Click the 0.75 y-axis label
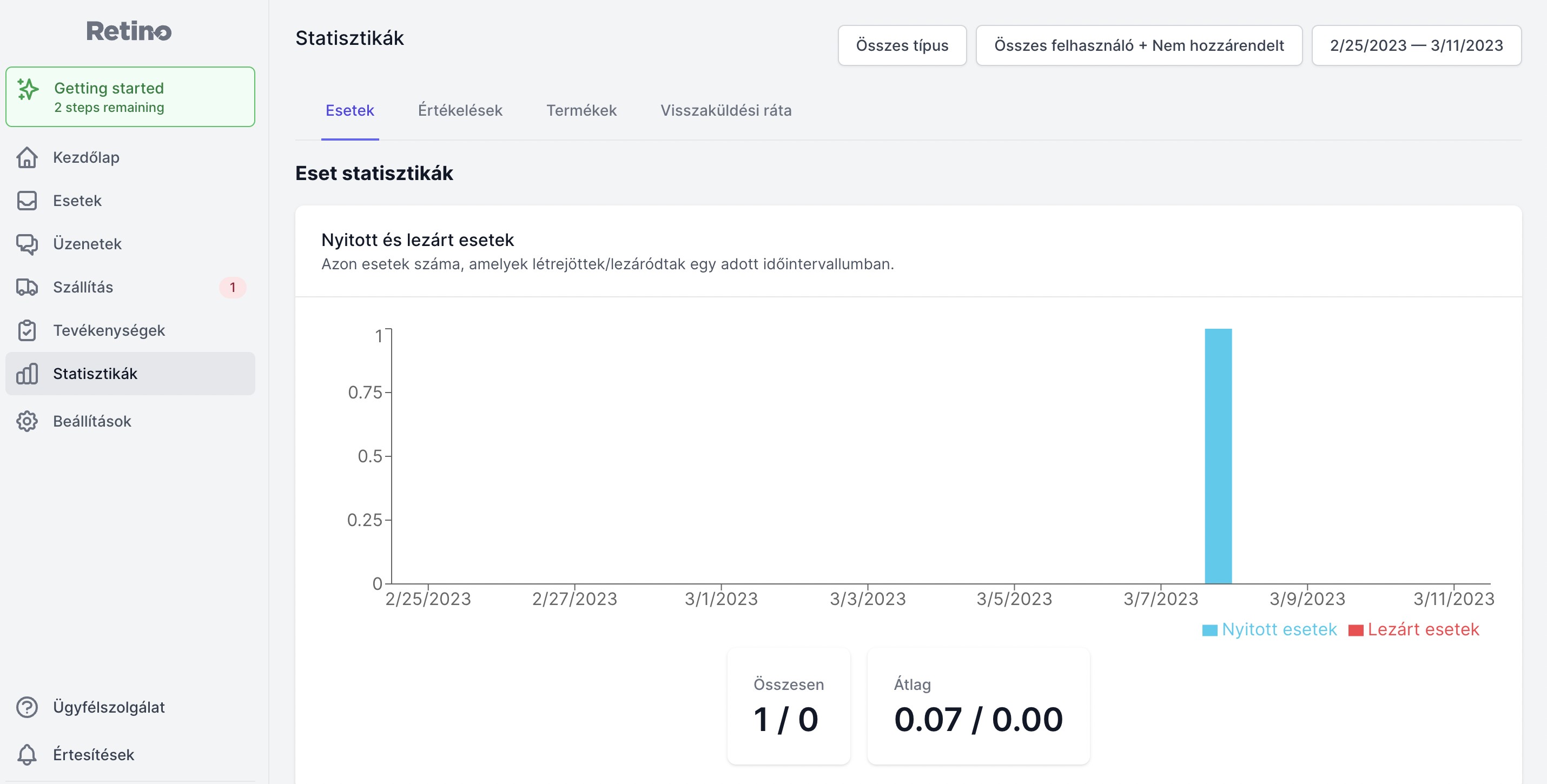The width and height of the screenshot is (1547, 784). [x=365, y=393]
